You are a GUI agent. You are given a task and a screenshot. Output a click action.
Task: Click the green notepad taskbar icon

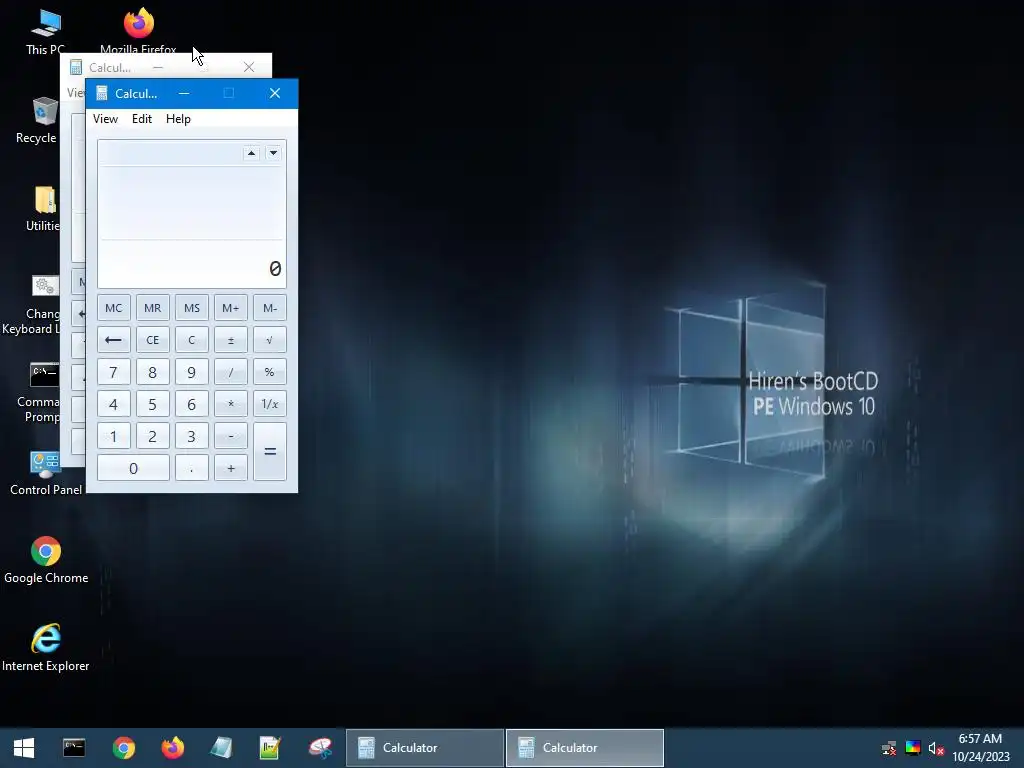(x=270, y=748)
